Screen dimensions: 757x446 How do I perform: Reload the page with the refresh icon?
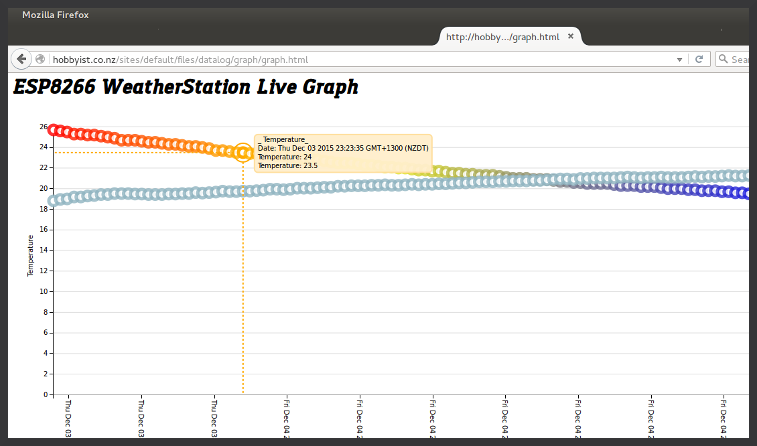point(700,59)
